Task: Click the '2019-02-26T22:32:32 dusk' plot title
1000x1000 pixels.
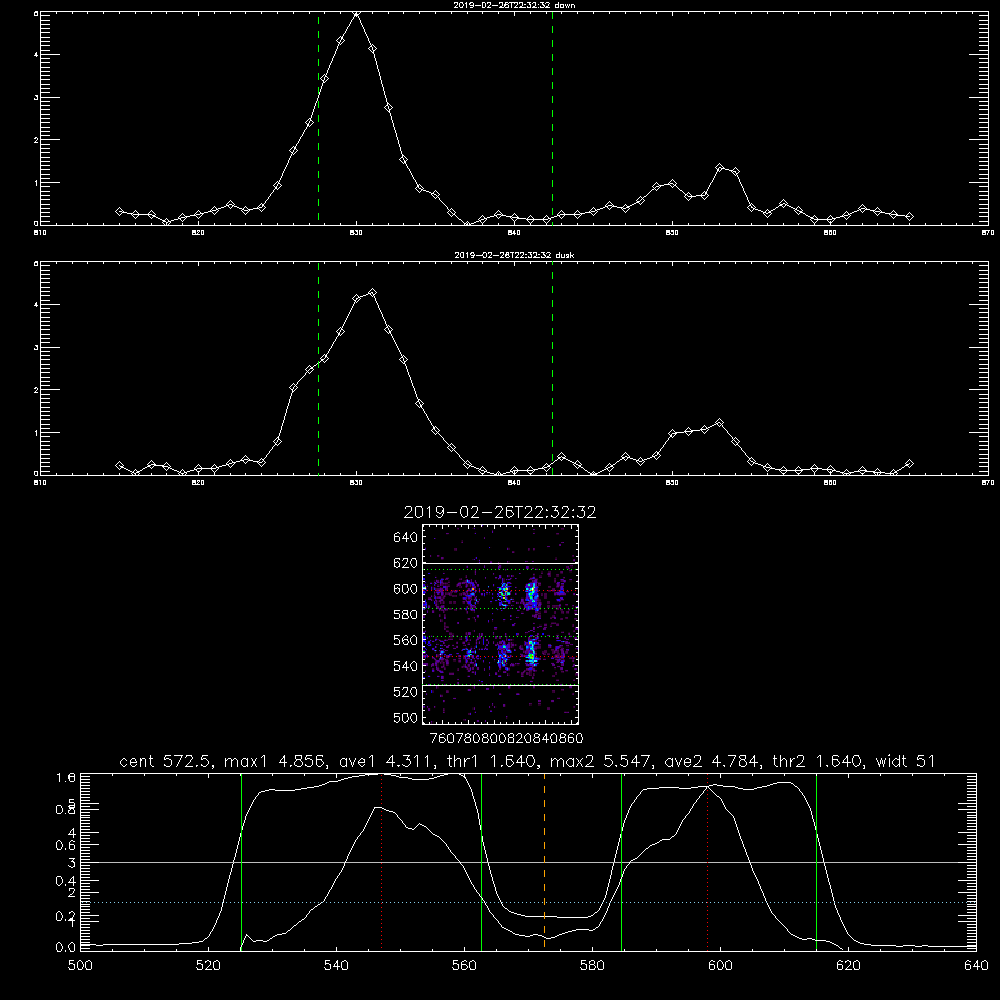Action: pyautogui.click(x=514, y=255)
